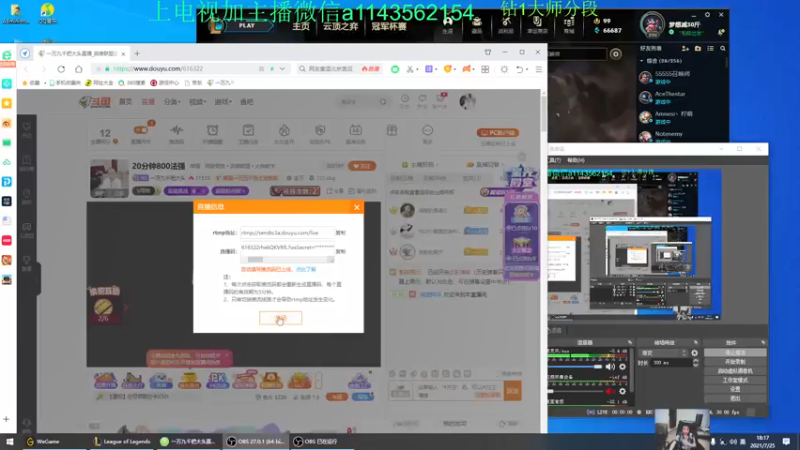Open the Douyu 首页 nav item

tap(126, 102)
